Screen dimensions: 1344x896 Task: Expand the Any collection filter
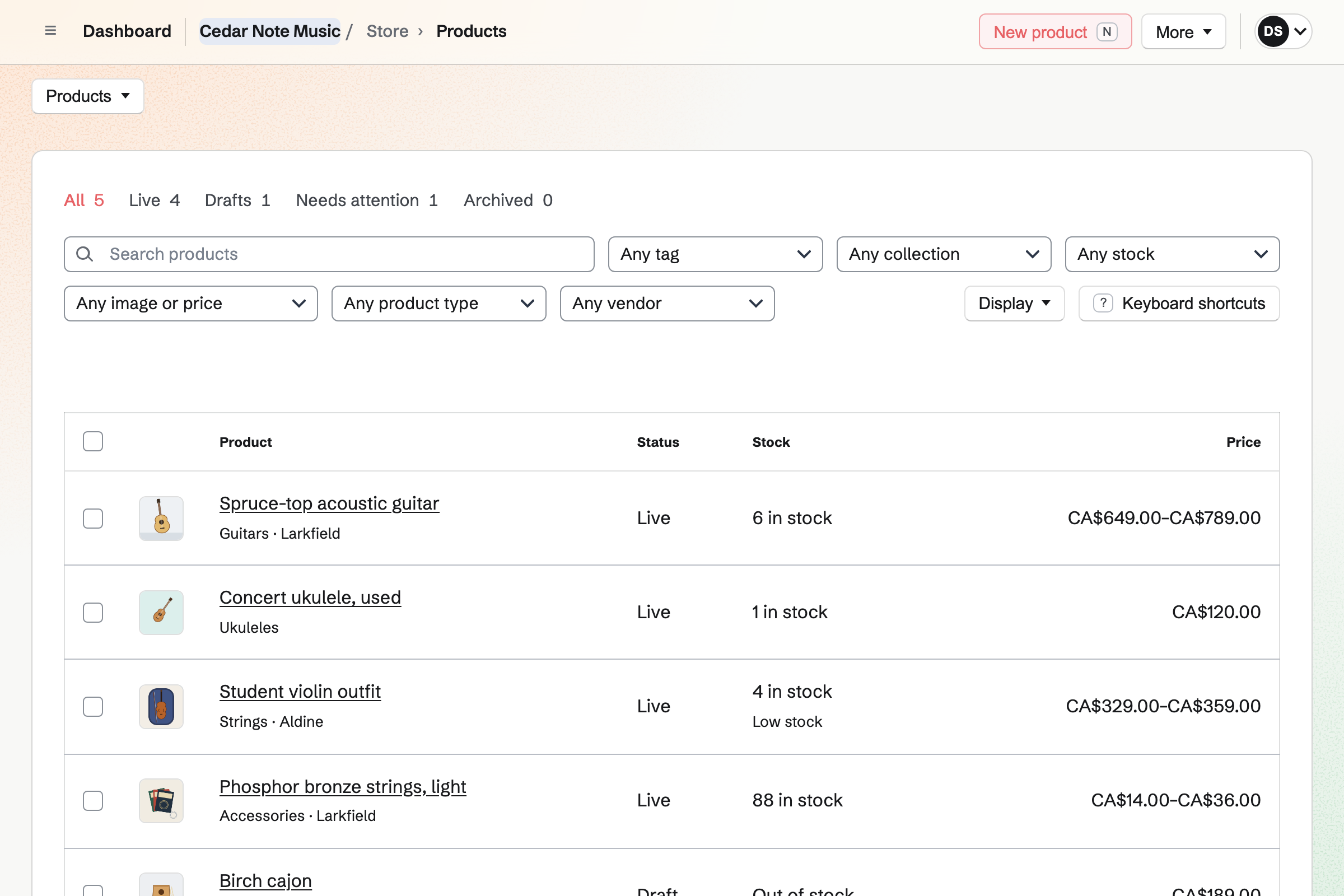944,254
